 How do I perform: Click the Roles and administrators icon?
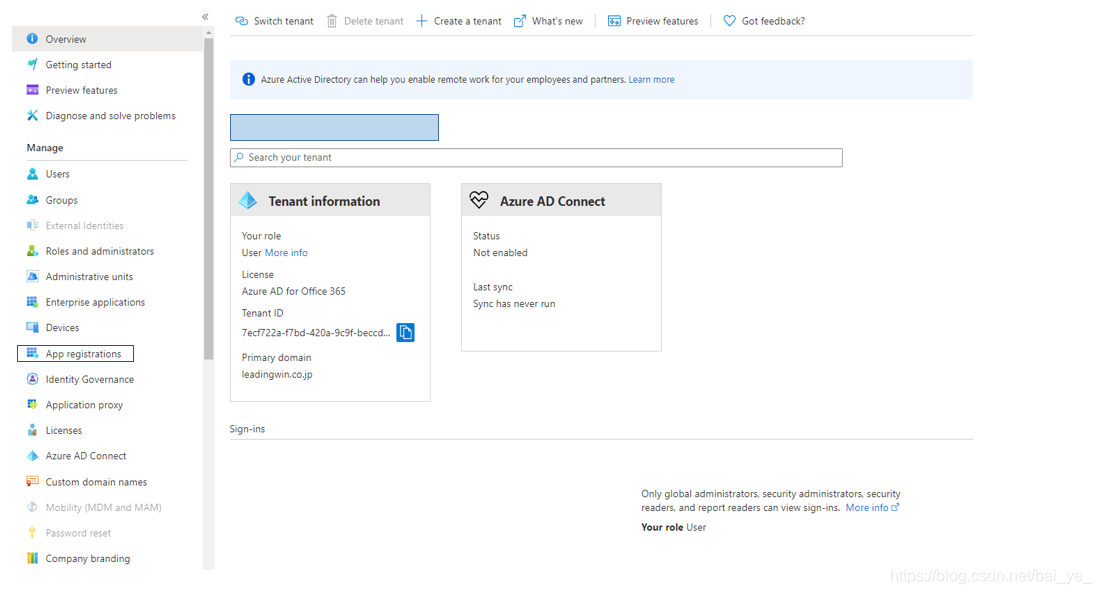tap(32, 251)
